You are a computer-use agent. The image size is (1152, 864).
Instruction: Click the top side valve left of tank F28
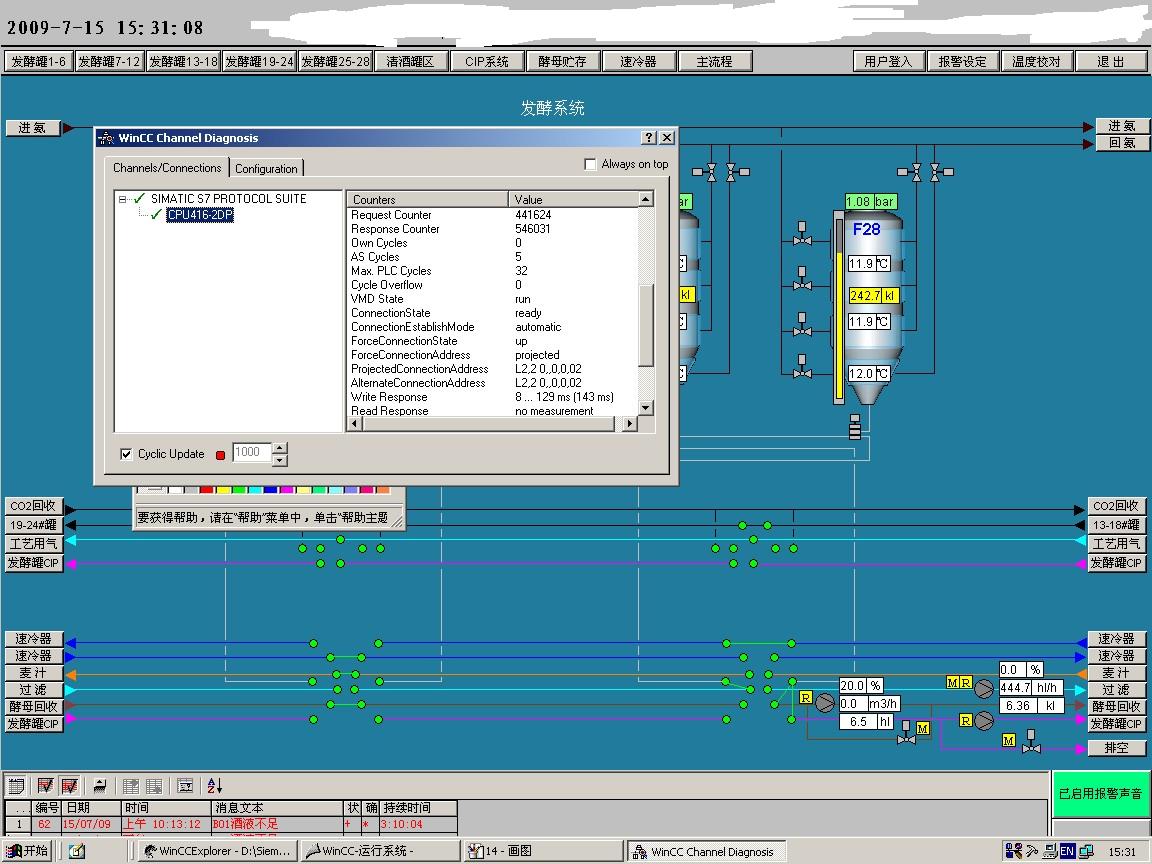(802, 234)
